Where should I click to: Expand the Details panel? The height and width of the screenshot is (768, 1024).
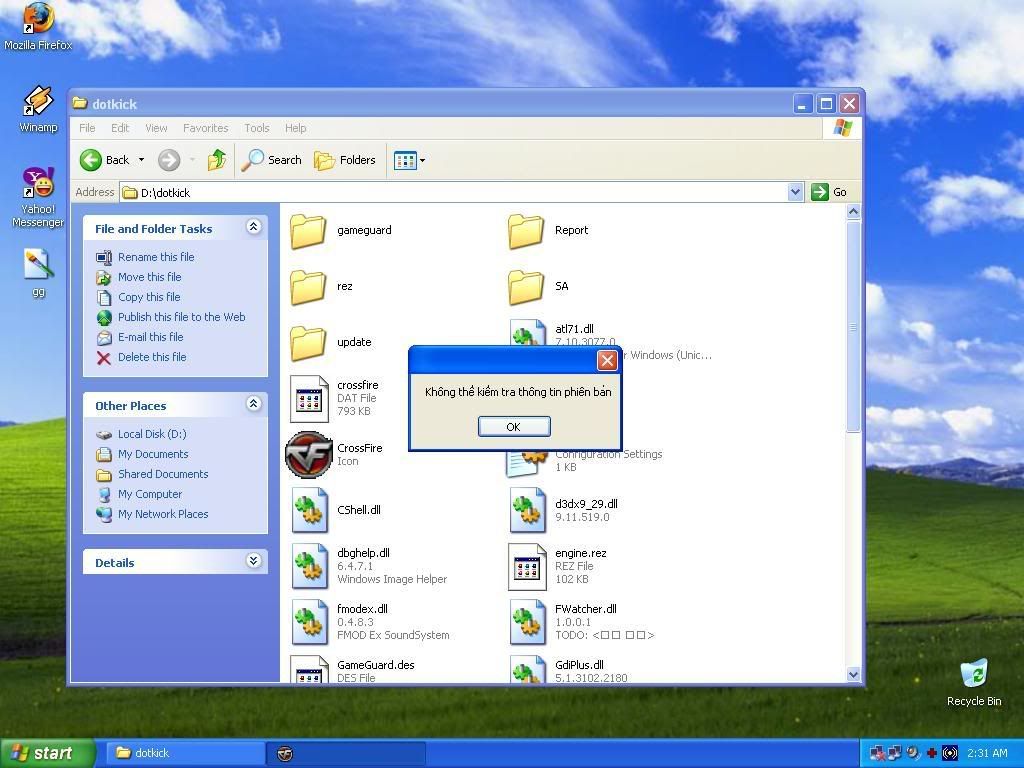pos(253,562)
